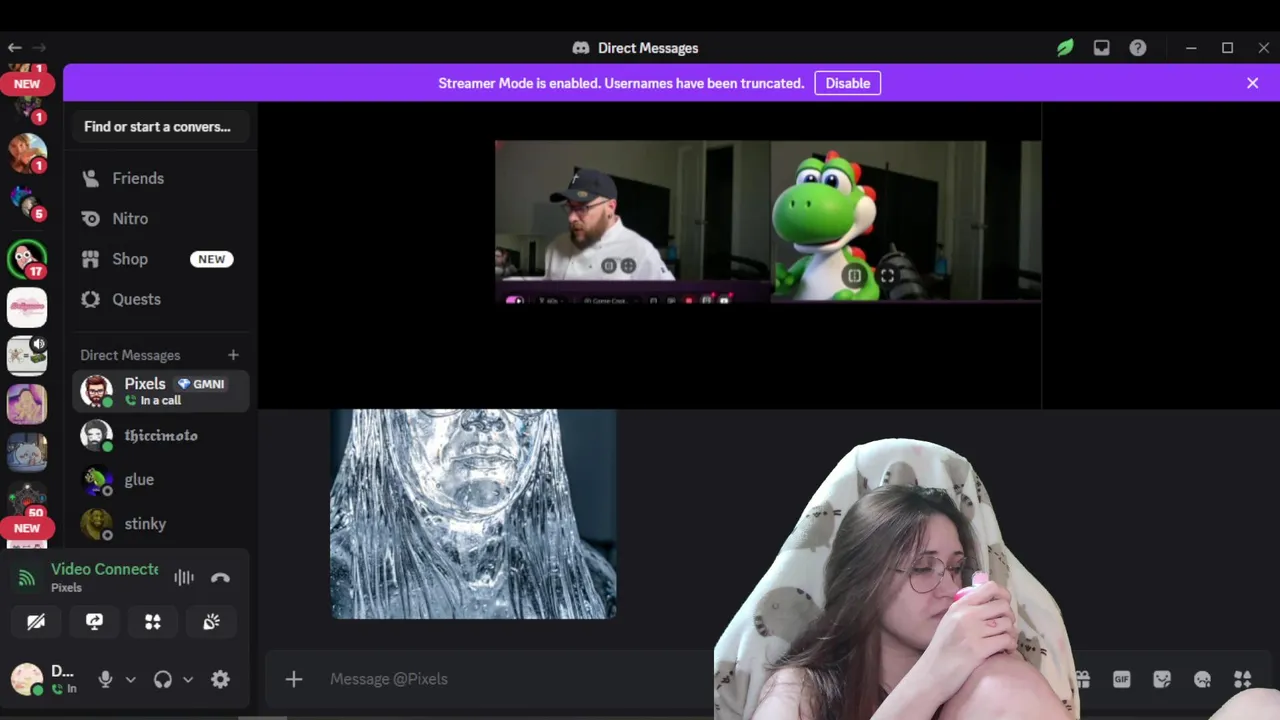This screenshot has width=1280, height=720.
Task: Expand the headphone output options arrow
Action: (x=188, y=679)
